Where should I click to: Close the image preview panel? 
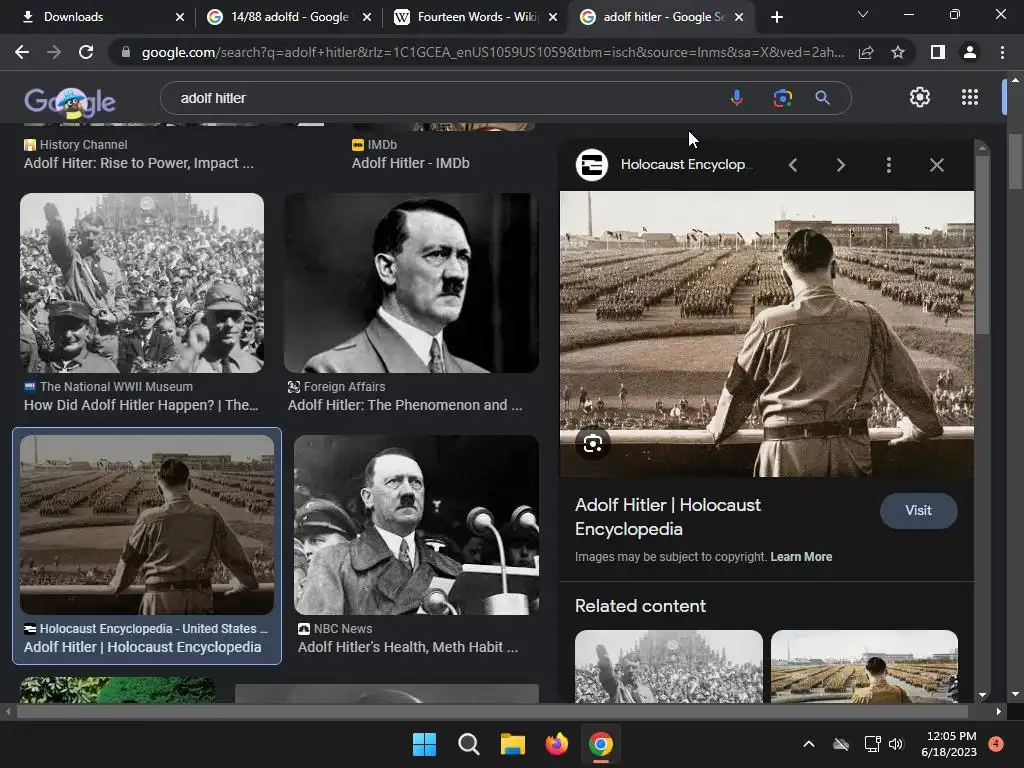click(936, 165)
